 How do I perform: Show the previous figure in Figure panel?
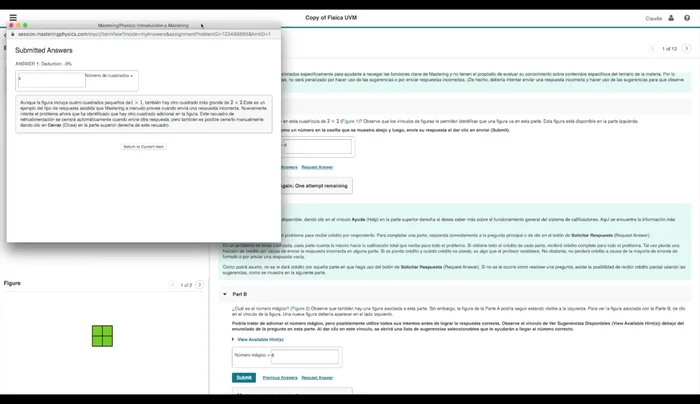[x=173, y=285]
